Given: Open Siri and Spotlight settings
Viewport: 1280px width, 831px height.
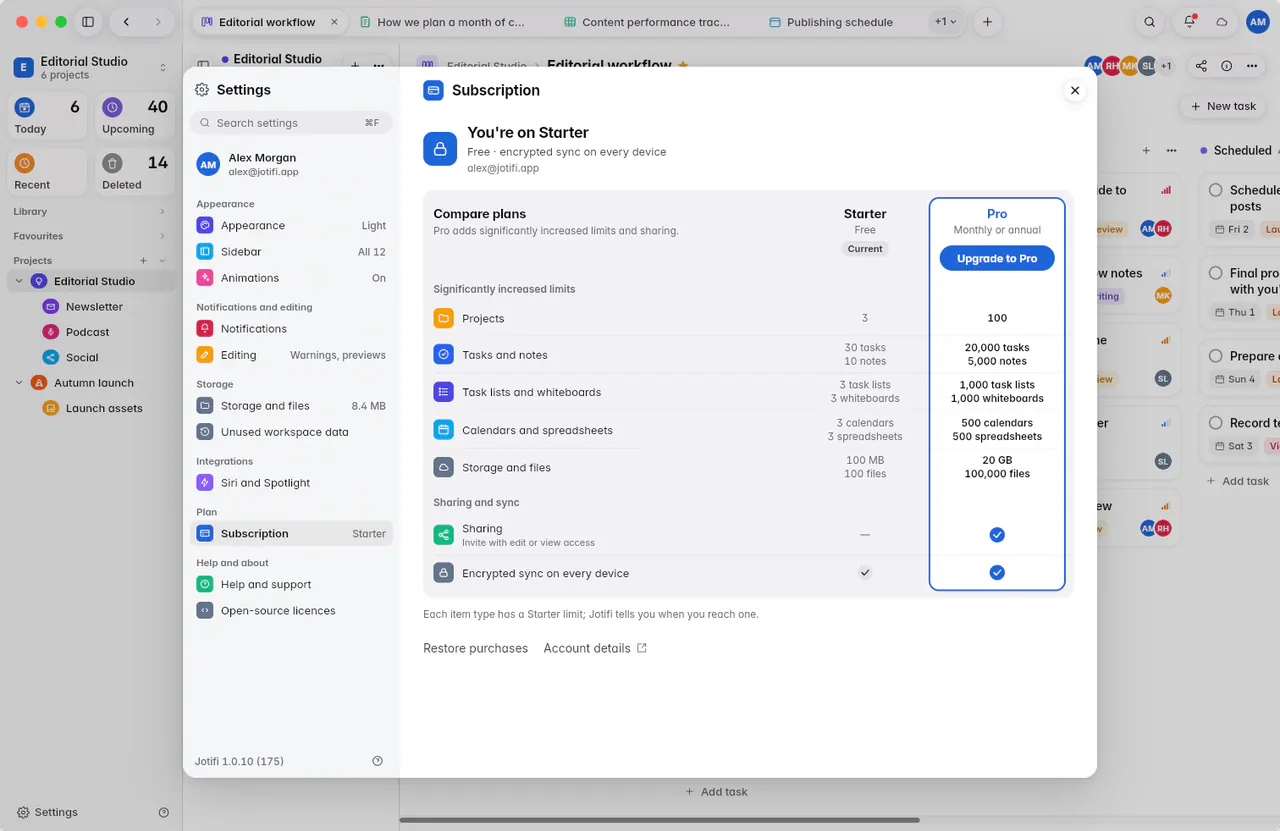Looking at the screenshot, I should tap(291, 483).
